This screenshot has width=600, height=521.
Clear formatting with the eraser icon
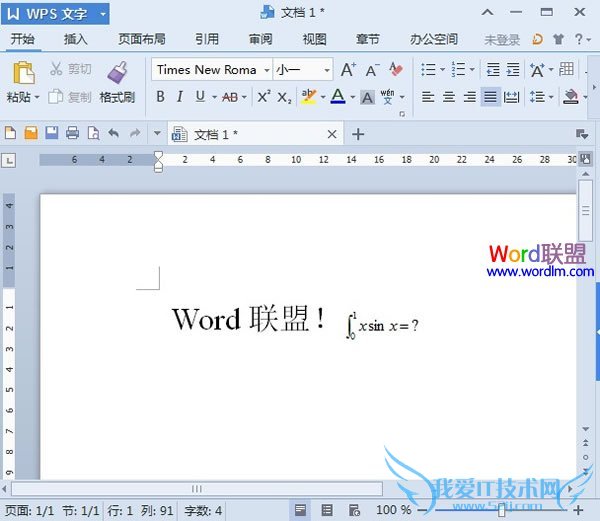[x=396, y=70]
